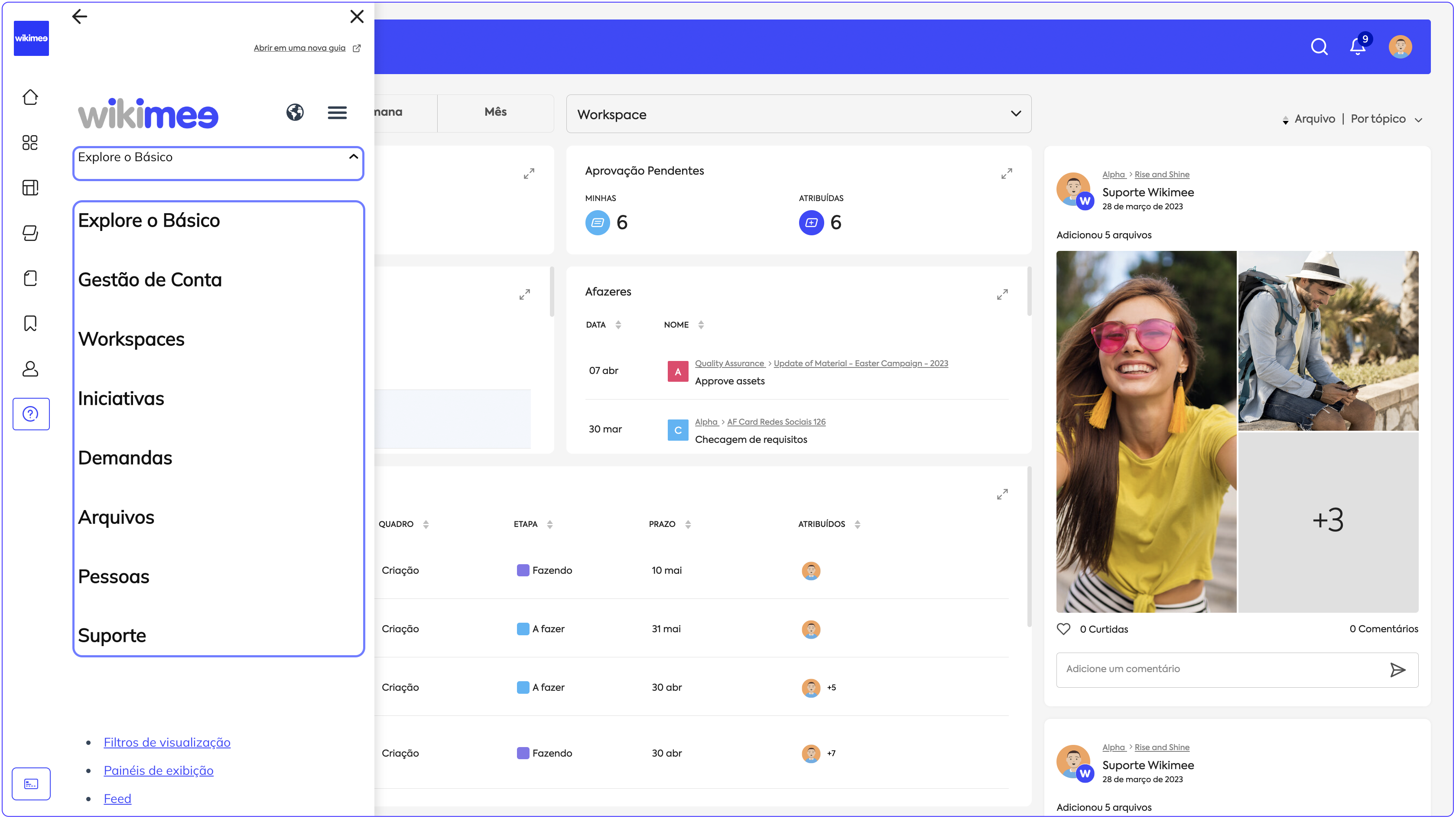Click the home icon in the sidebar
1456x819 pixels.
(x=30, y=97)
